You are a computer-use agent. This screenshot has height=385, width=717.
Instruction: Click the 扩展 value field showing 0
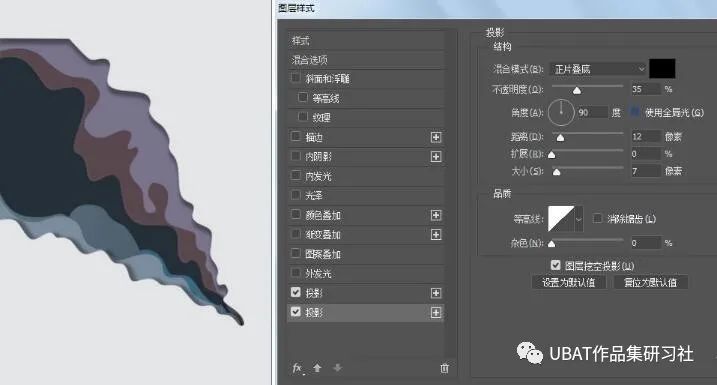(x=646, y=154)
